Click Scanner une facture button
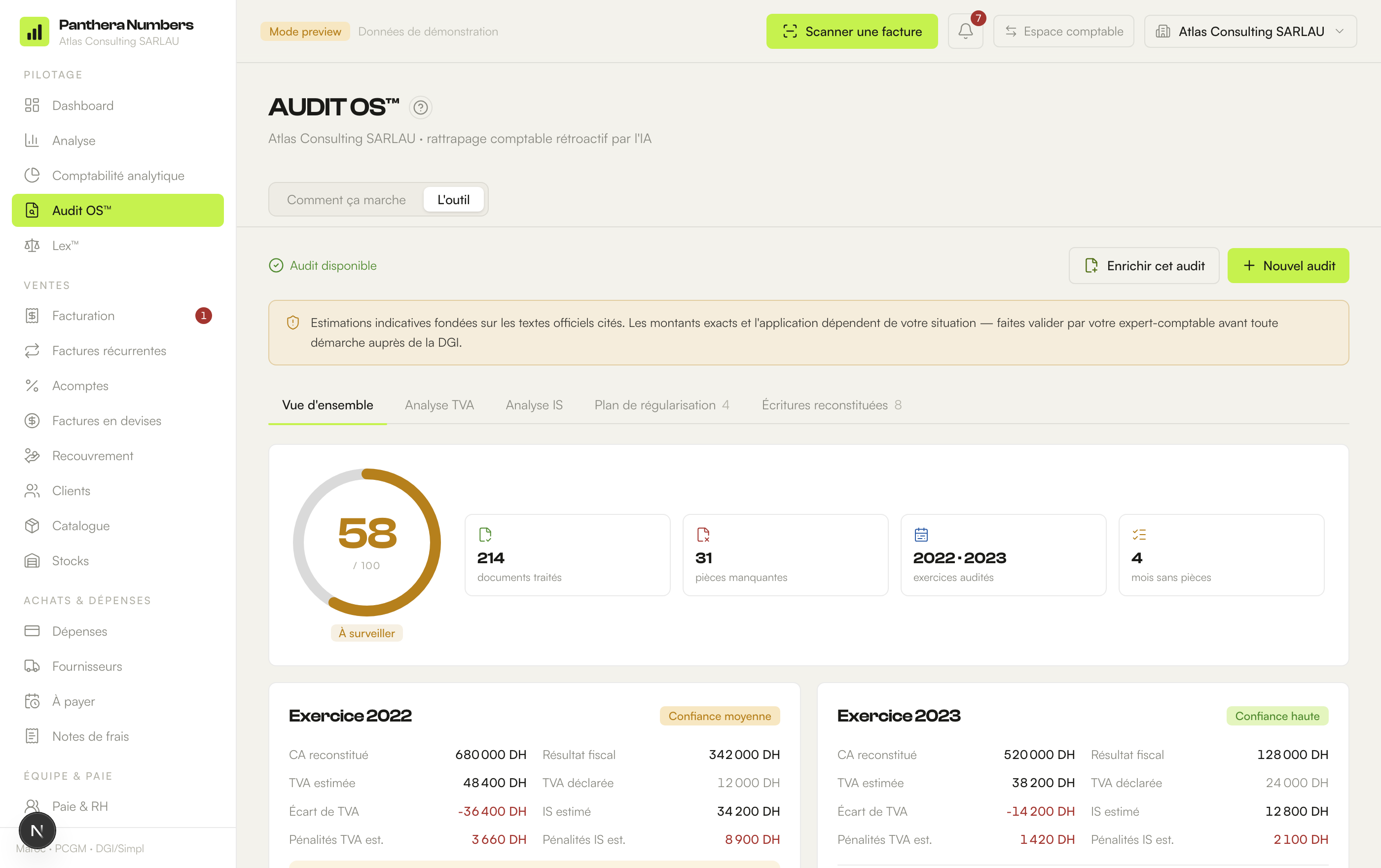 click(852, 32)
